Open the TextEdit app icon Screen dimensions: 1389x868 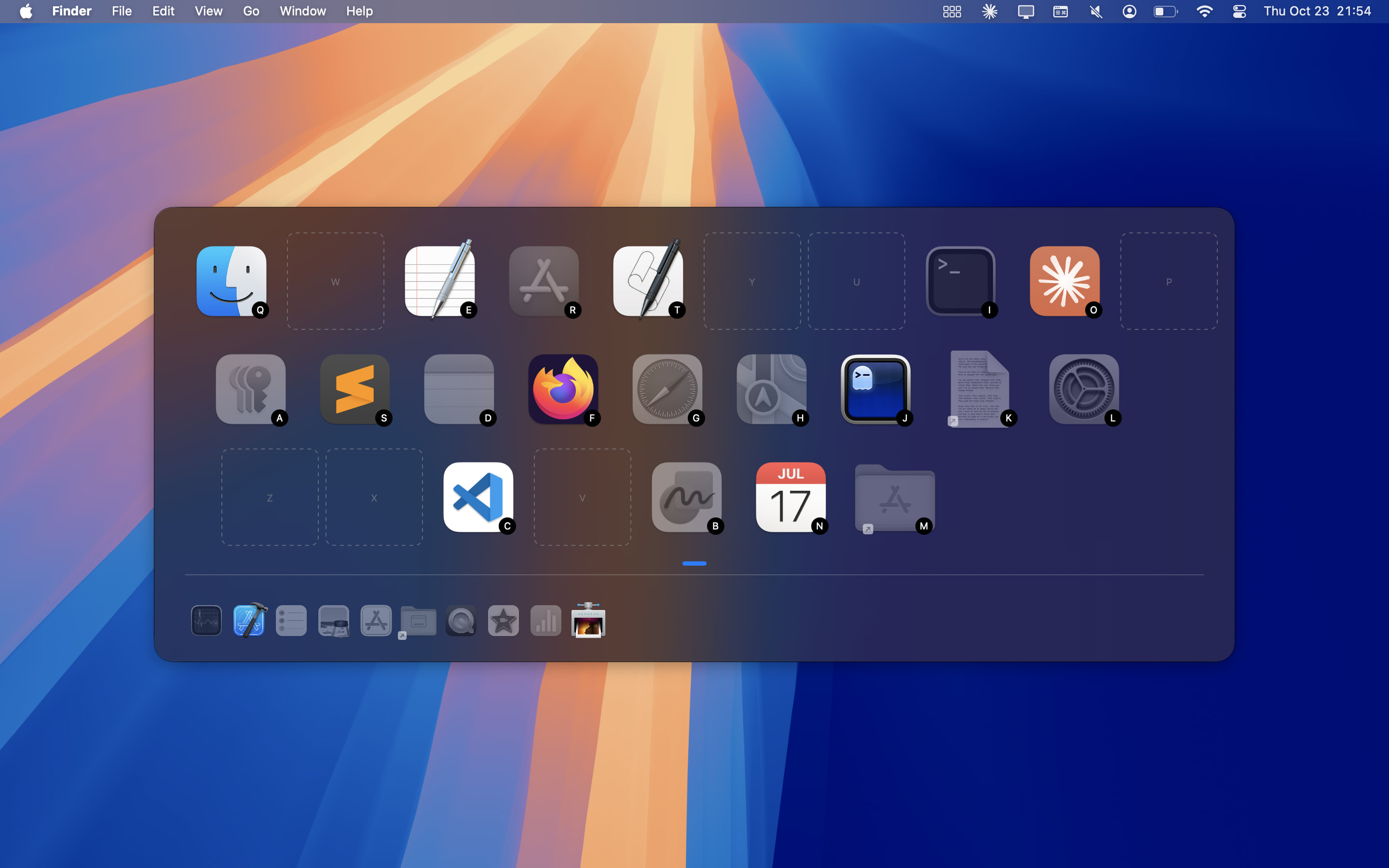(x=440, y=281)
